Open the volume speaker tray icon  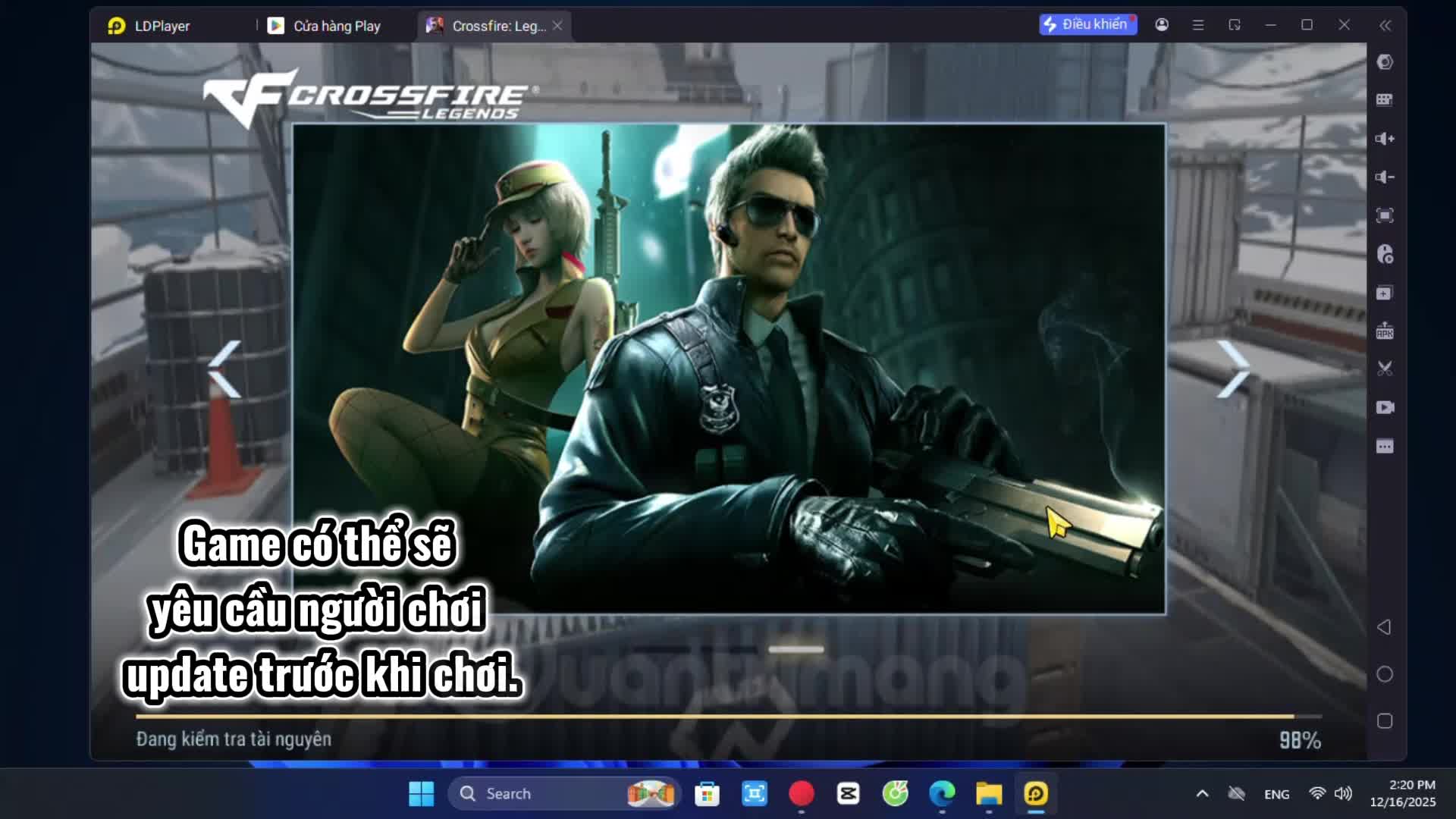[x=1343, y=794]
